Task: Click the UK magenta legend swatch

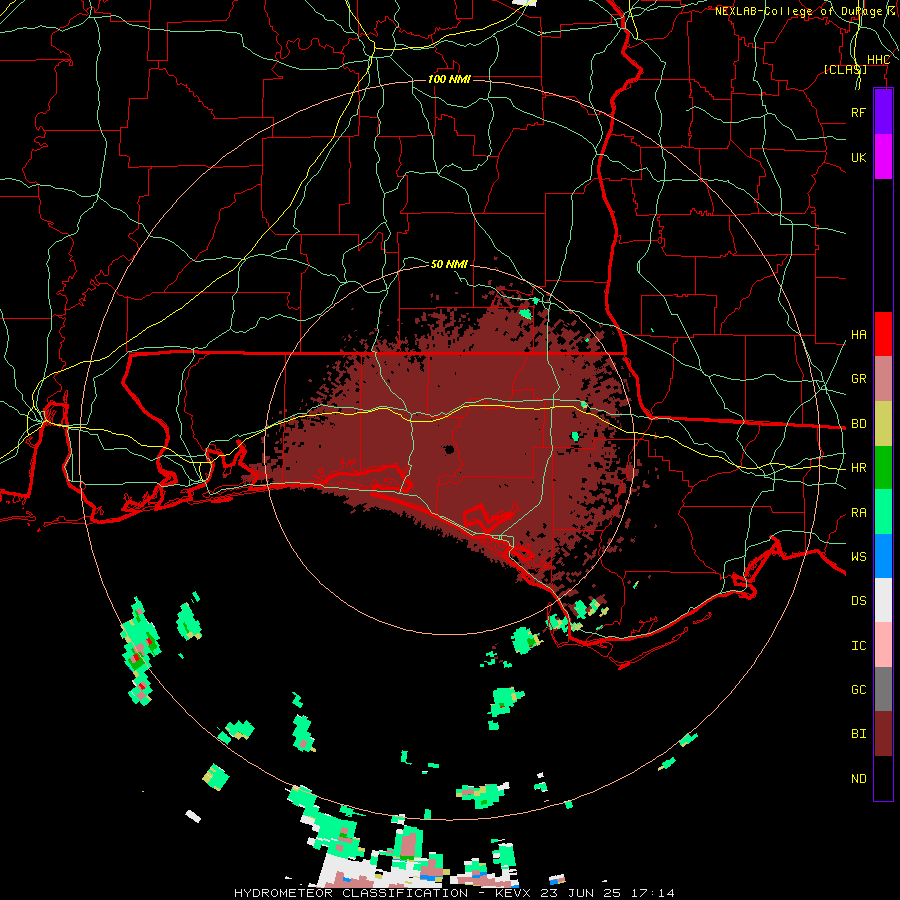Action: click(883, 157)
